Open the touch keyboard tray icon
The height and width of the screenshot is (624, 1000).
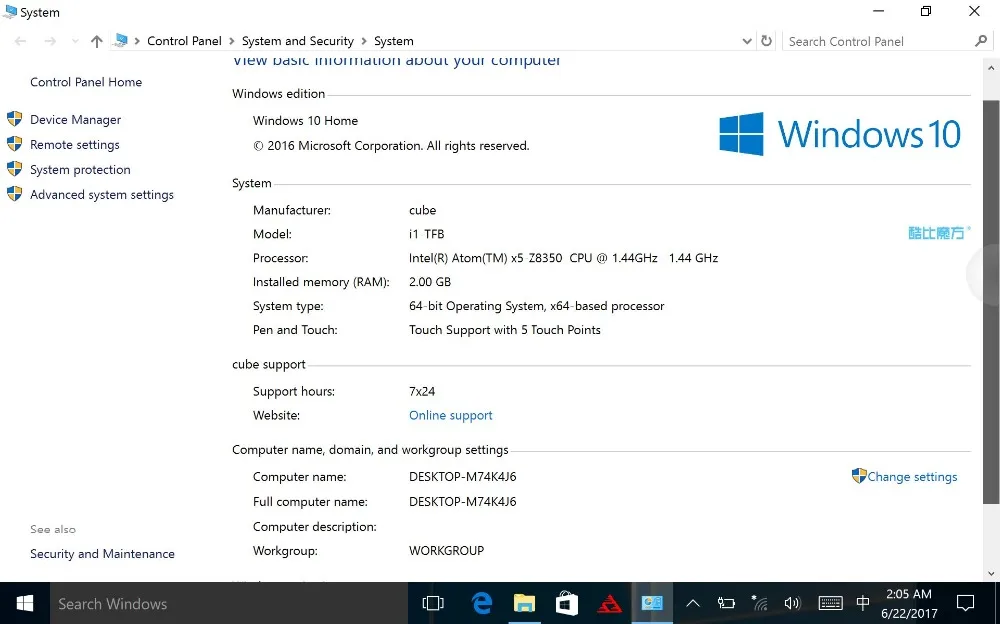pyautogui.click(x=830, y=603)
